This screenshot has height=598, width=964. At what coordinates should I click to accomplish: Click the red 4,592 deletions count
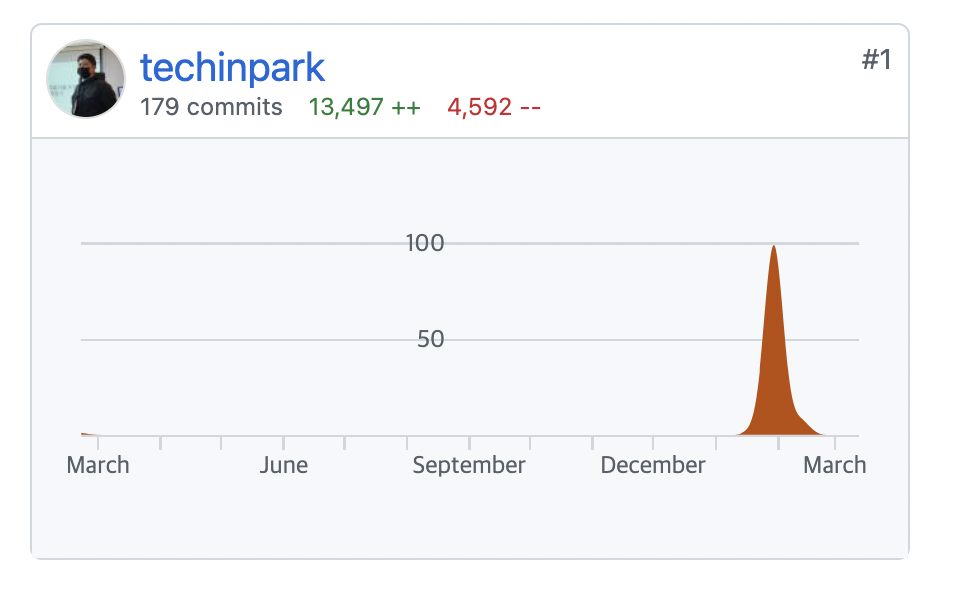coord(494,107)
